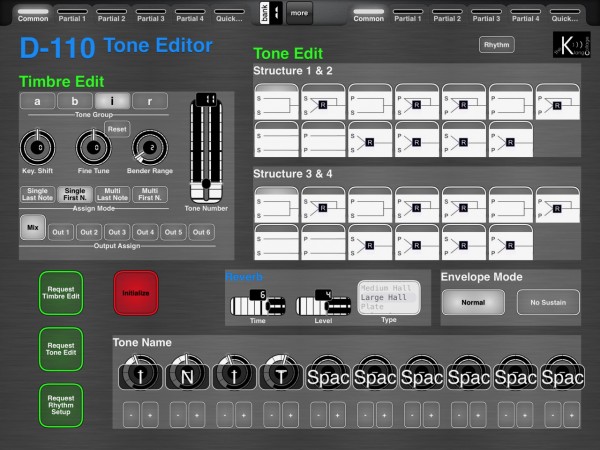Select tone group b

[x=75, y=101]
